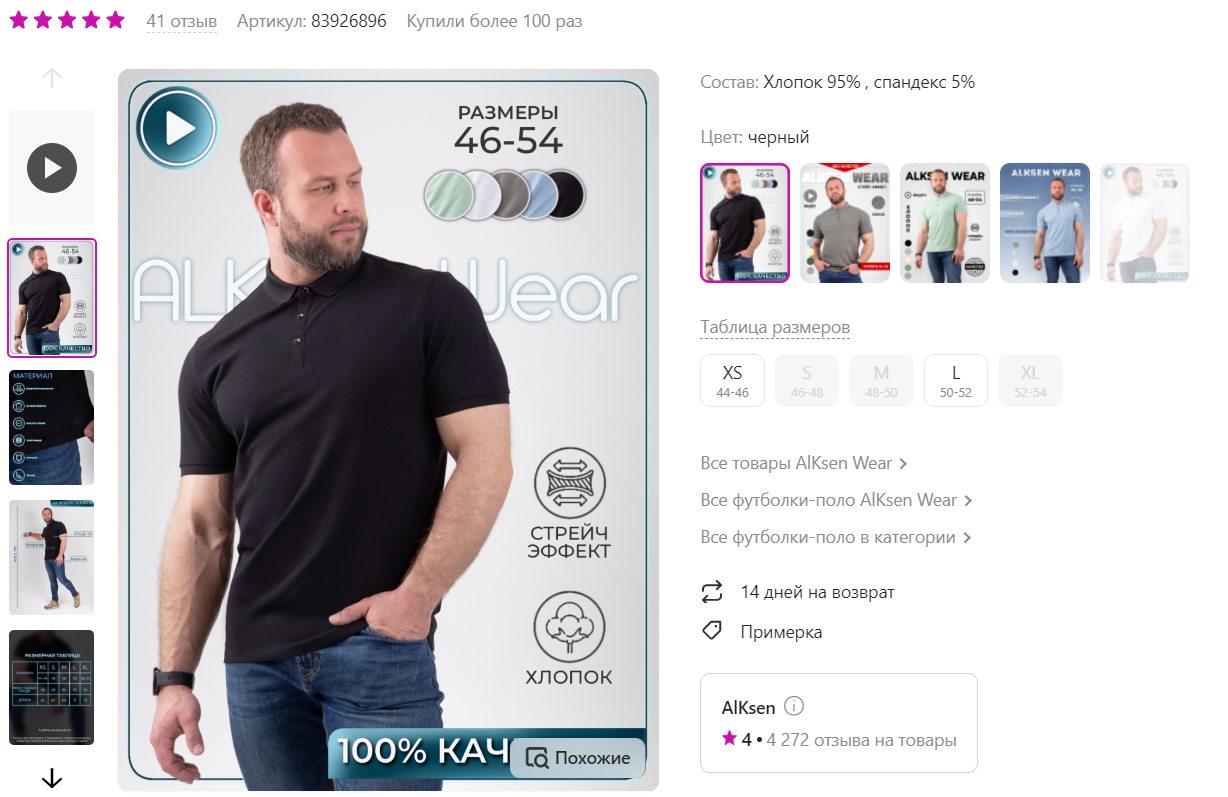
Task: Expand Все футболки-поло AlKsen Wear chevron
Action: (x=968, y=501)
